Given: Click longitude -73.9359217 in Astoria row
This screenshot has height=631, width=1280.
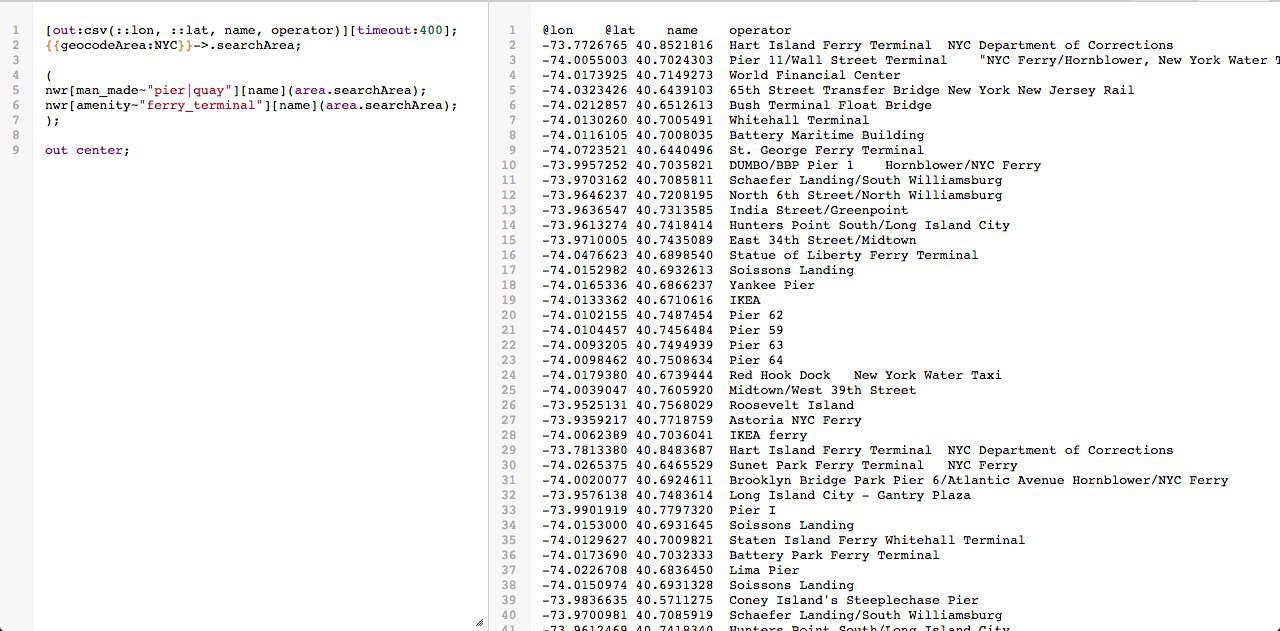Looking at the screenshot, I should 585,420.
